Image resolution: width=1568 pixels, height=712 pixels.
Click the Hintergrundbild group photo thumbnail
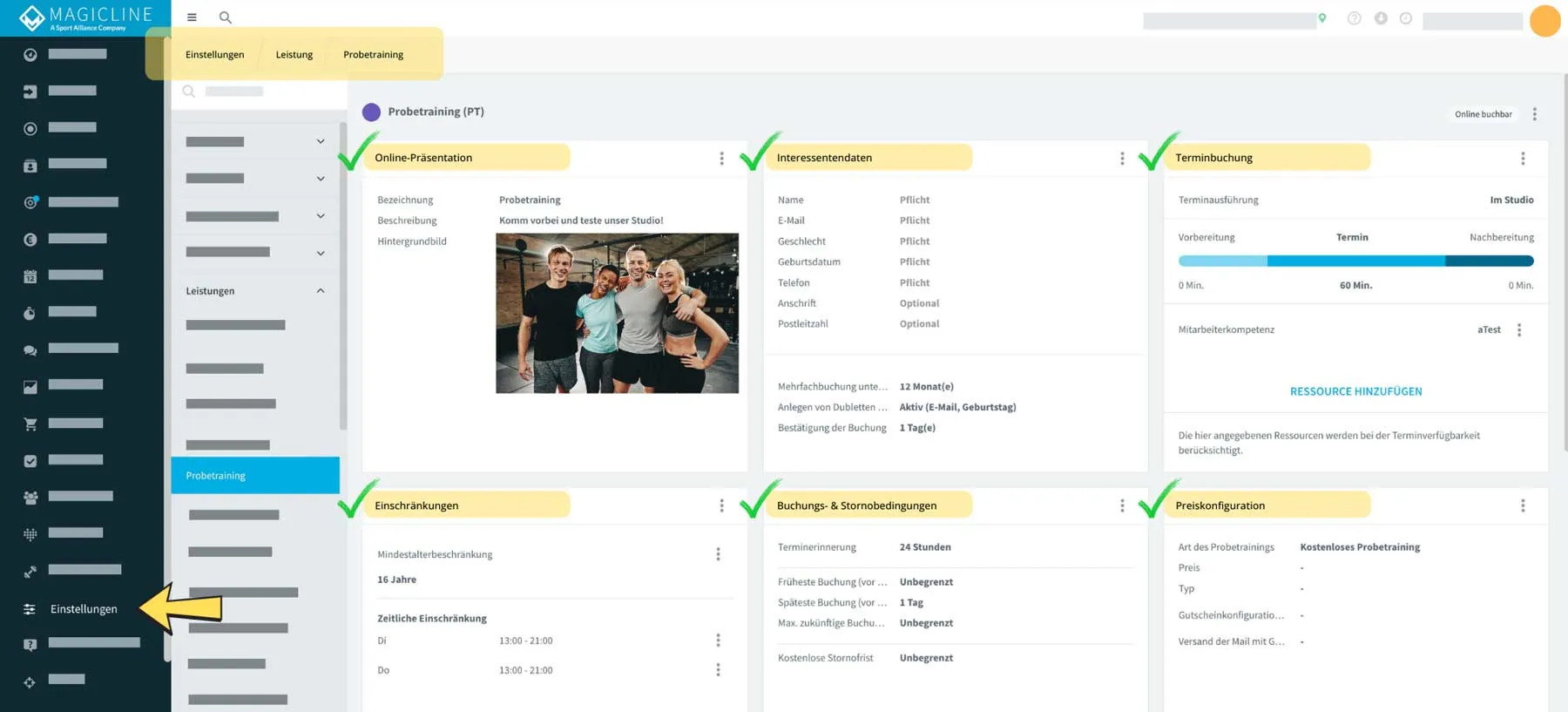click(617, 313)
